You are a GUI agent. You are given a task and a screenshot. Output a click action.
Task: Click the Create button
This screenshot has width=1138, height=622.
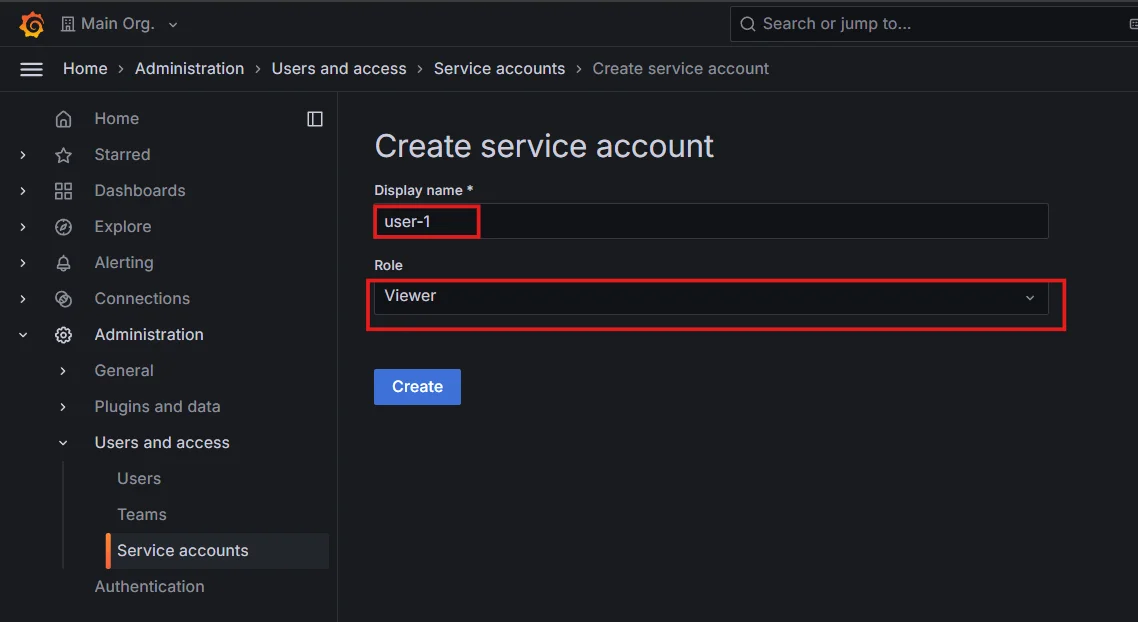click(417, 386)
